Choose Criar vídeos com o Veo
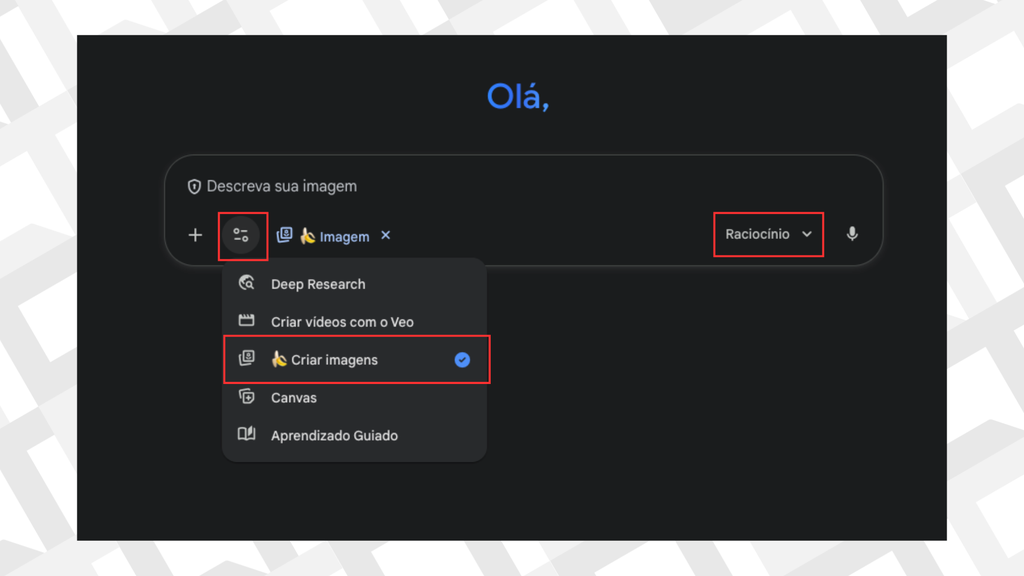Viewport: 1024px width, 576px height. click(342, 322)
